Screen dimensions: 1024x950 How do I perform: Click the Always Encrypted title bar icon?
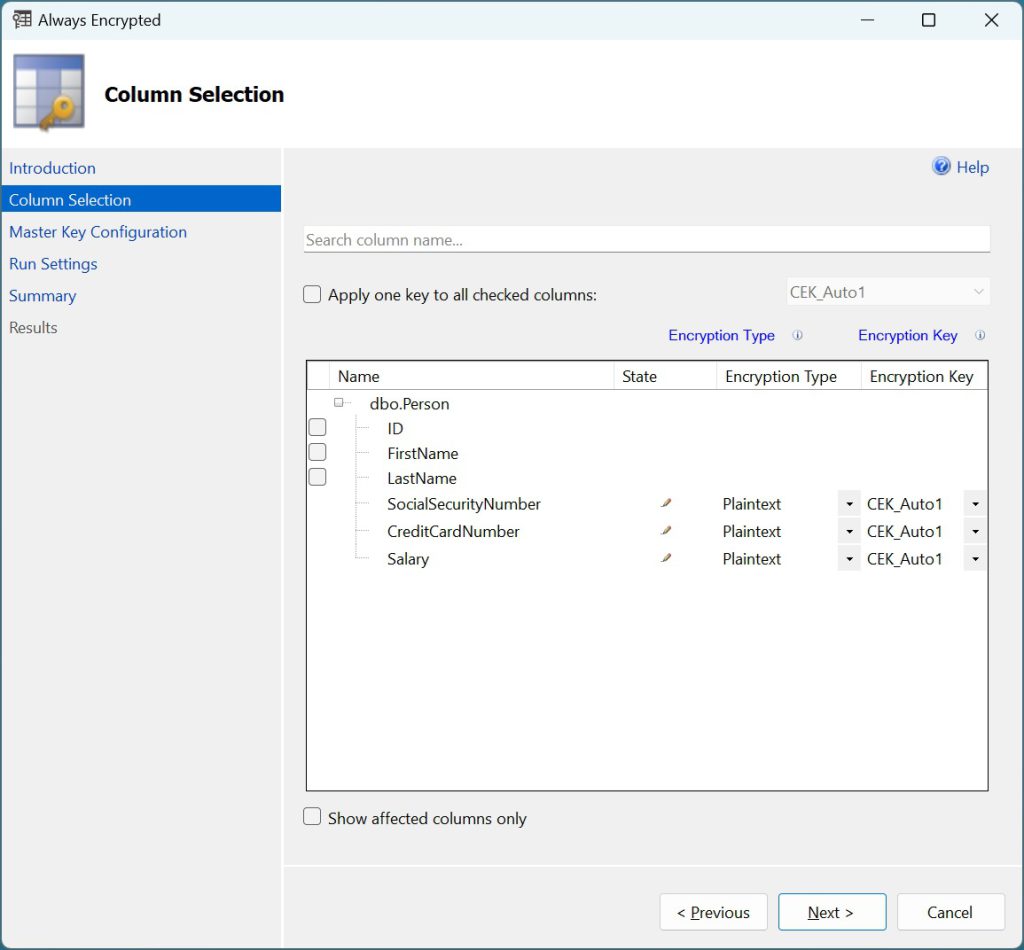pos(22,20)
